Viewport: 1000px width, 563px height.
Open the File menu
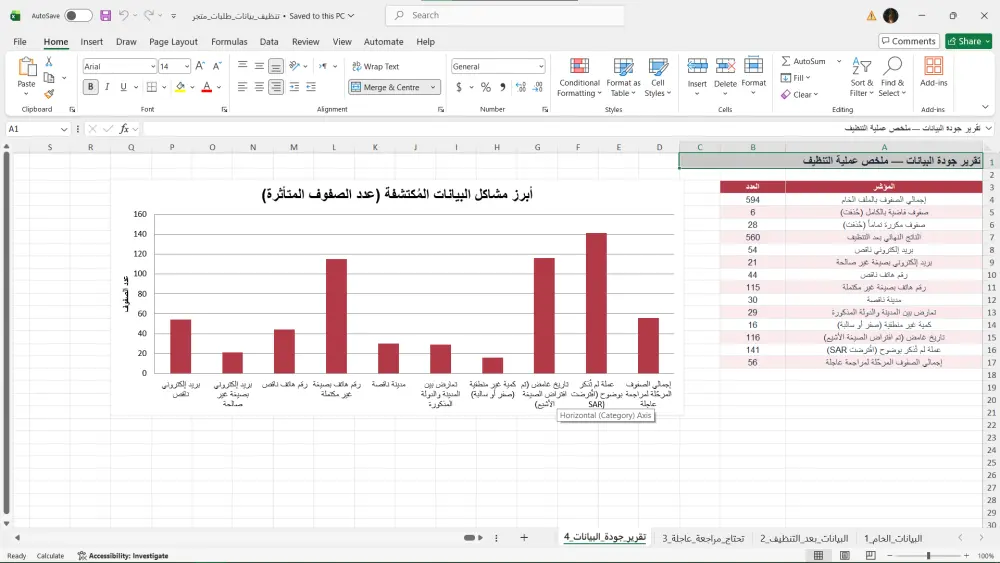pos(20,41)
